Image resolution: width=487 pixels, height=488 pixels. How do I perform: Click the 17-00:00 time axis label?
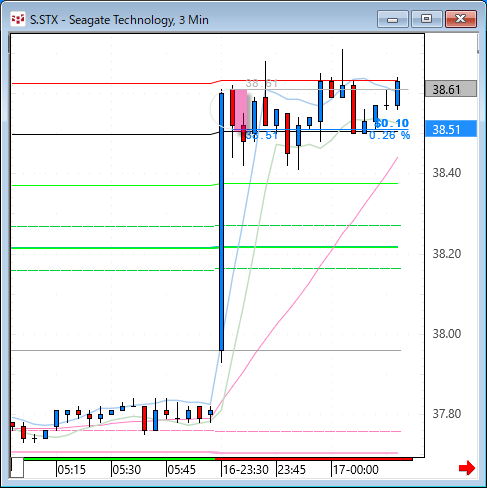[356, 470]
